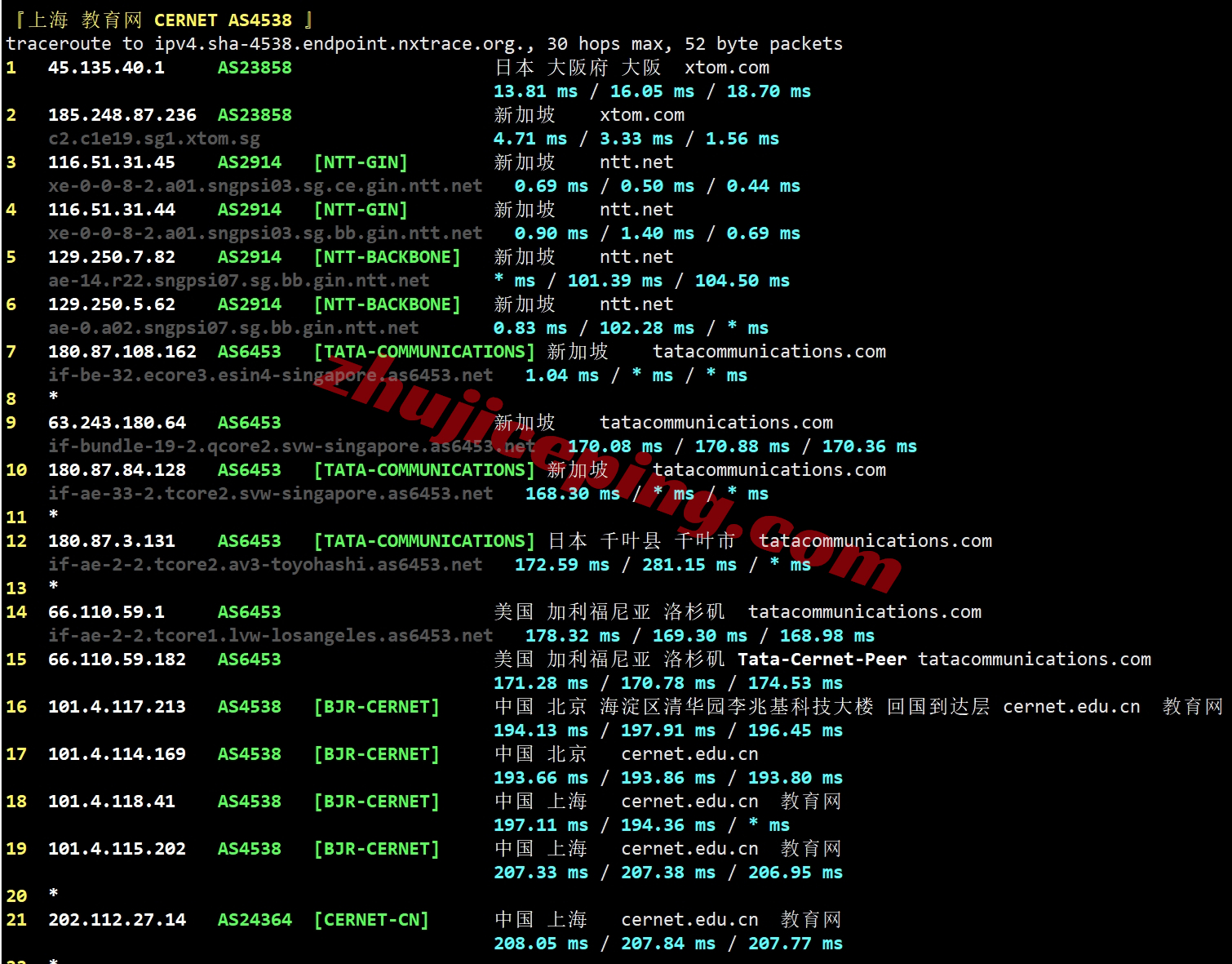
Task: Click cernet.edu.cn on hop 17
Action: pyautogui.click(x=689, y=753)
